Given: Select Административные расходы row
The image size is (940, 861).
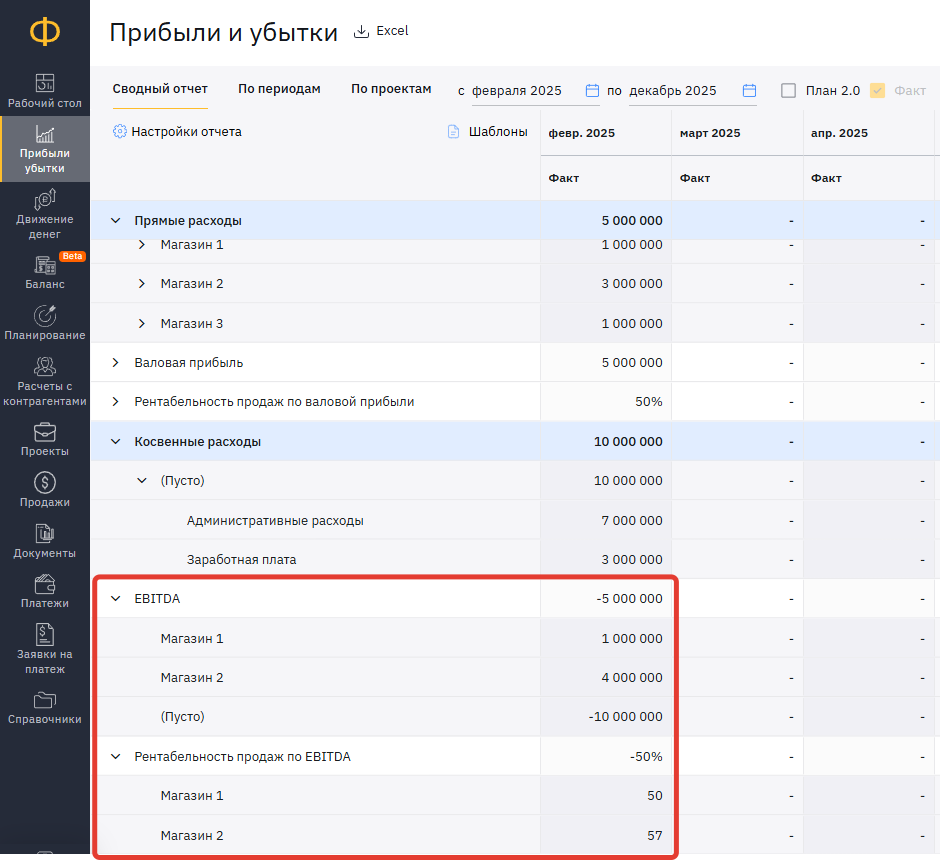Looking at the screenshot, I should coord(275,520).
